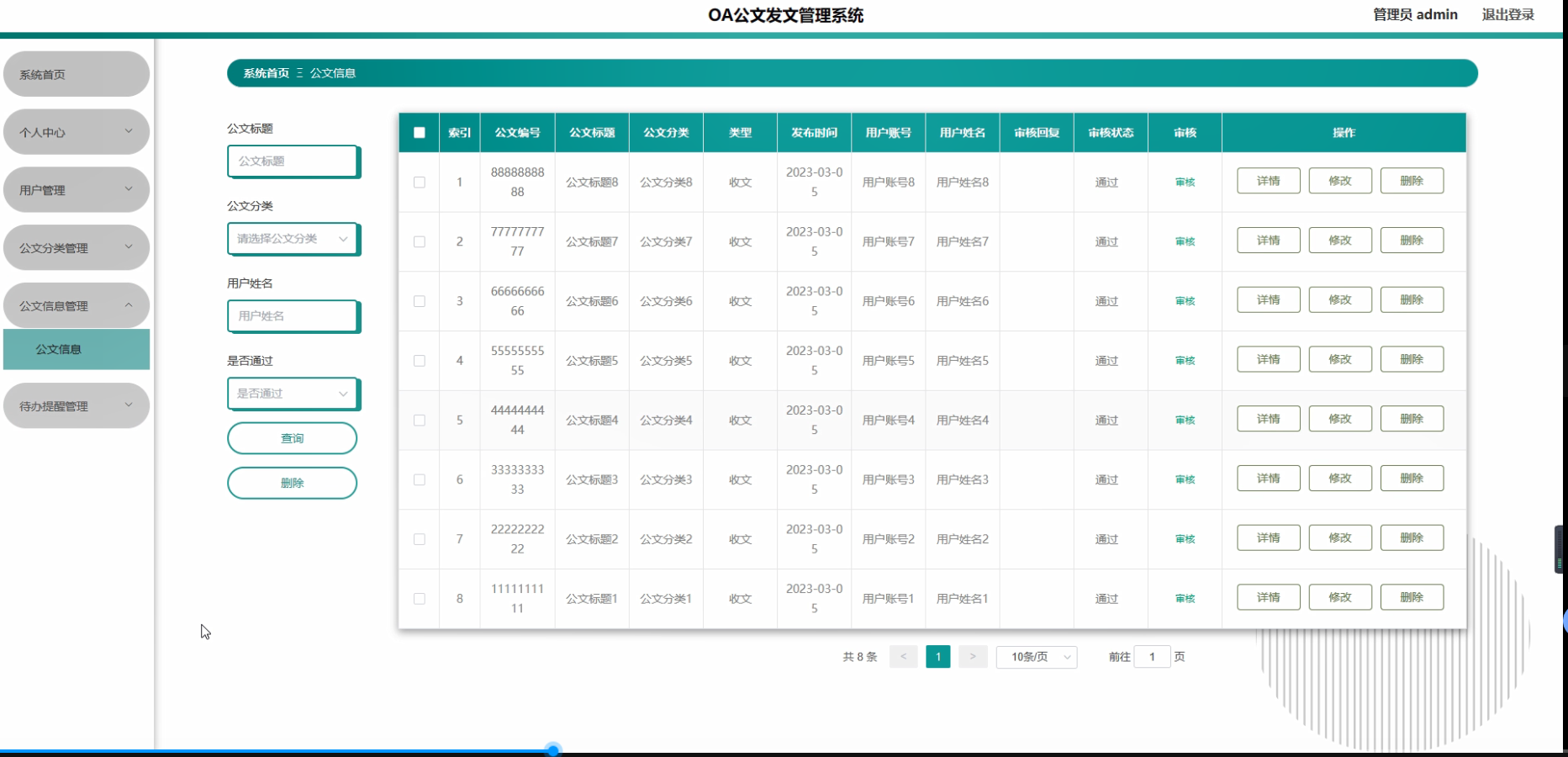Expand the 用户管理 sidebar menu
Screen dimensions: 1568x757
tap(77, 190)
